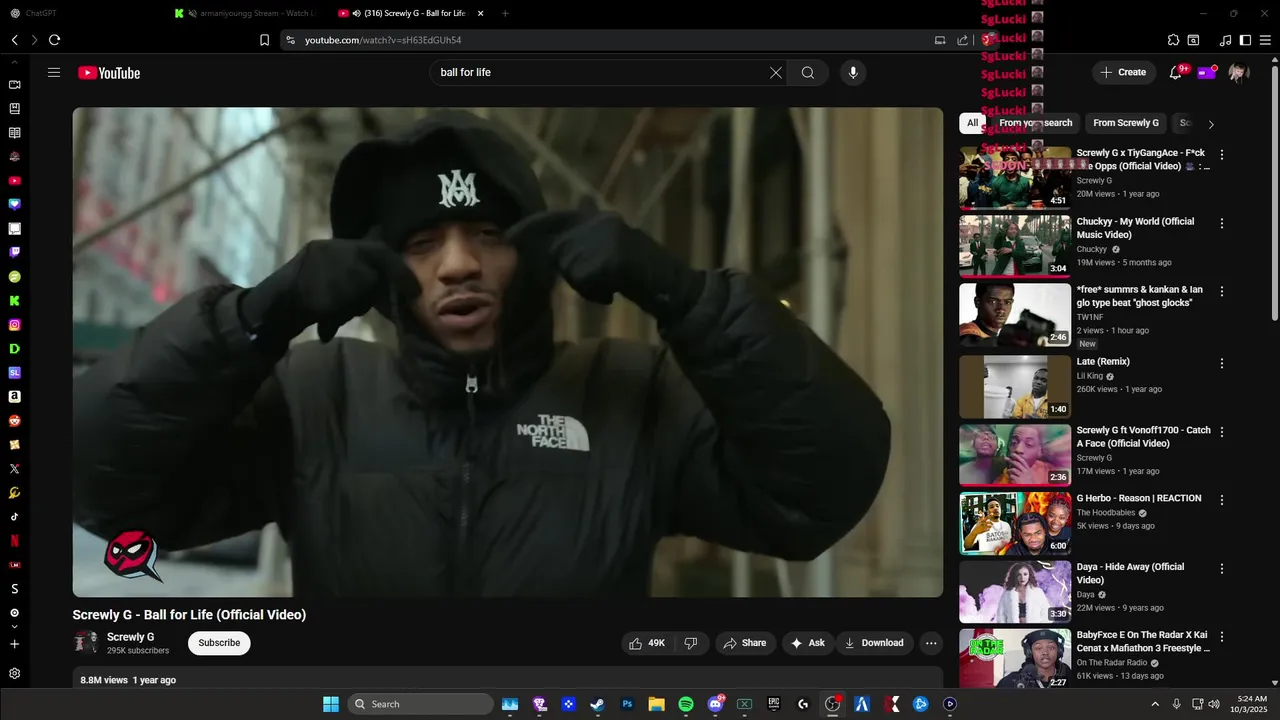1280x720 pixels.
Task: Open Late (Remix) video thumbnail
Action: coord(1015,386)
